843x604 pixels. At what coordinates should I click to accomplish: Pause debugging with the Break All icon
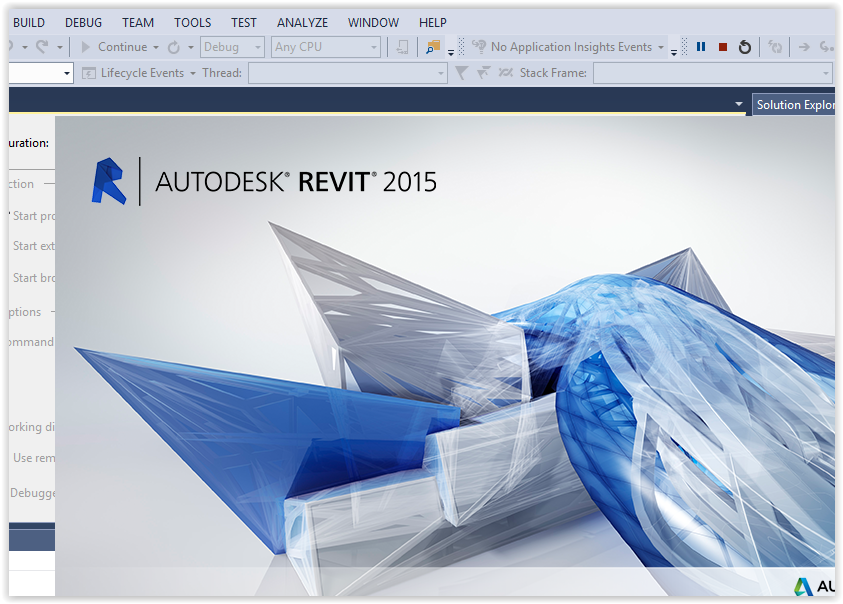pos(701,47)
